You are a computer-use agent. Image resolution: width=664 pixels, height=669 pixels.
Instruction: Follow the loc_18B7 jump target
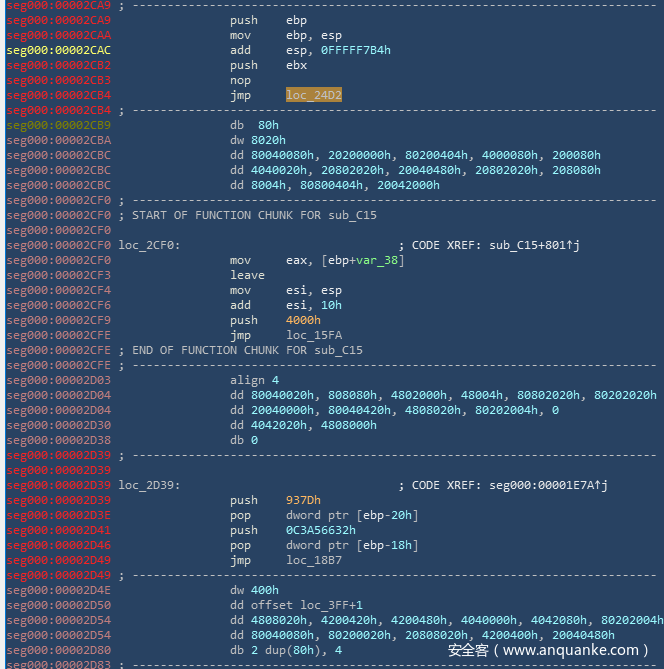click(x=316, y=561)
